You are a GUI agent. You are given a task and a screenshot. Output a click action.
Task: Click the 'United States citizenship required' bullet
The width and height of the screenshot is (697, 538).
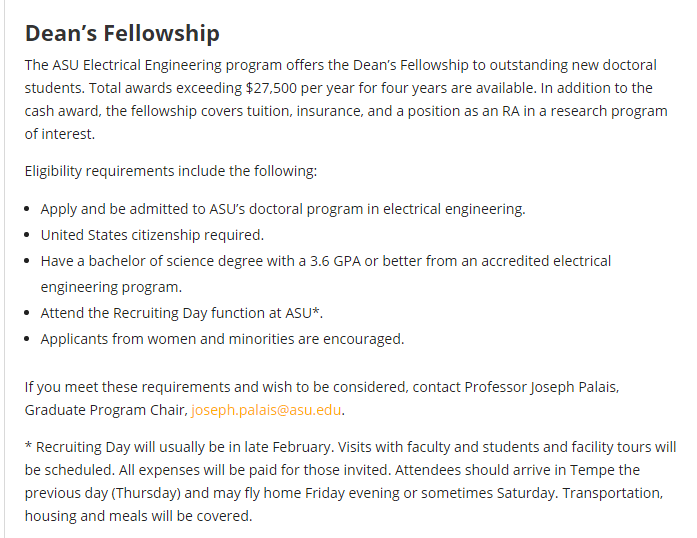tap(151, 235)
